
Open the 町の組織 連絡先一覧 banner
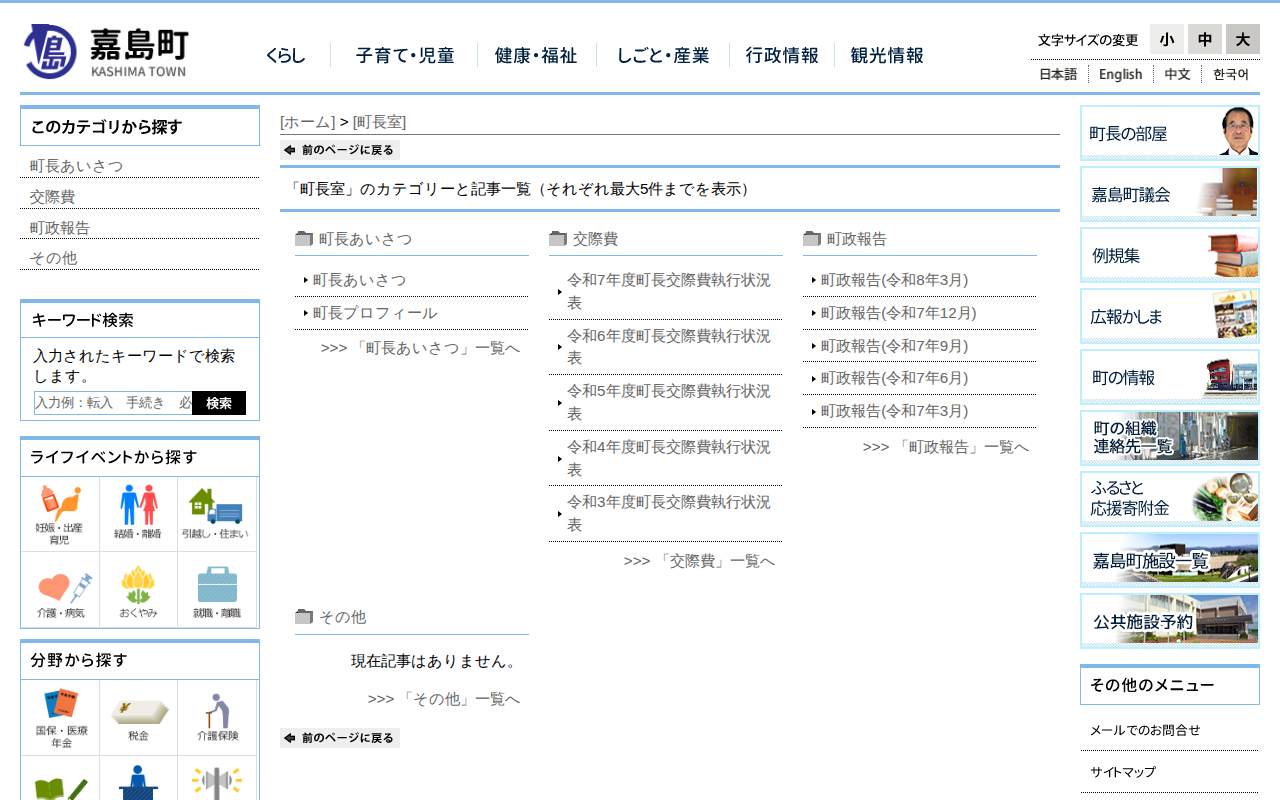coord(1170,438)
